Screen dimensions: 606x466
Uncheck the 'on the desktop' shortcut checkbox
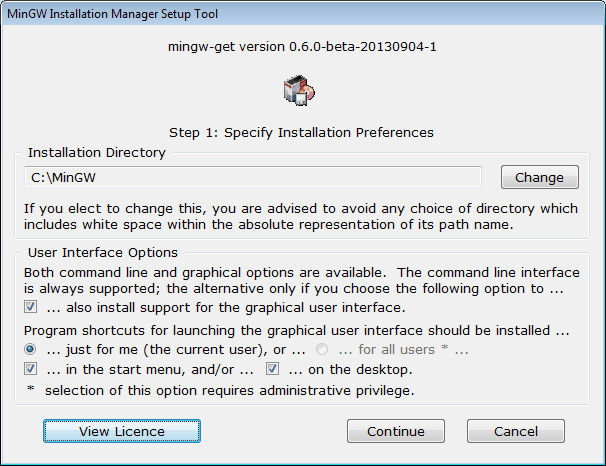273,369
